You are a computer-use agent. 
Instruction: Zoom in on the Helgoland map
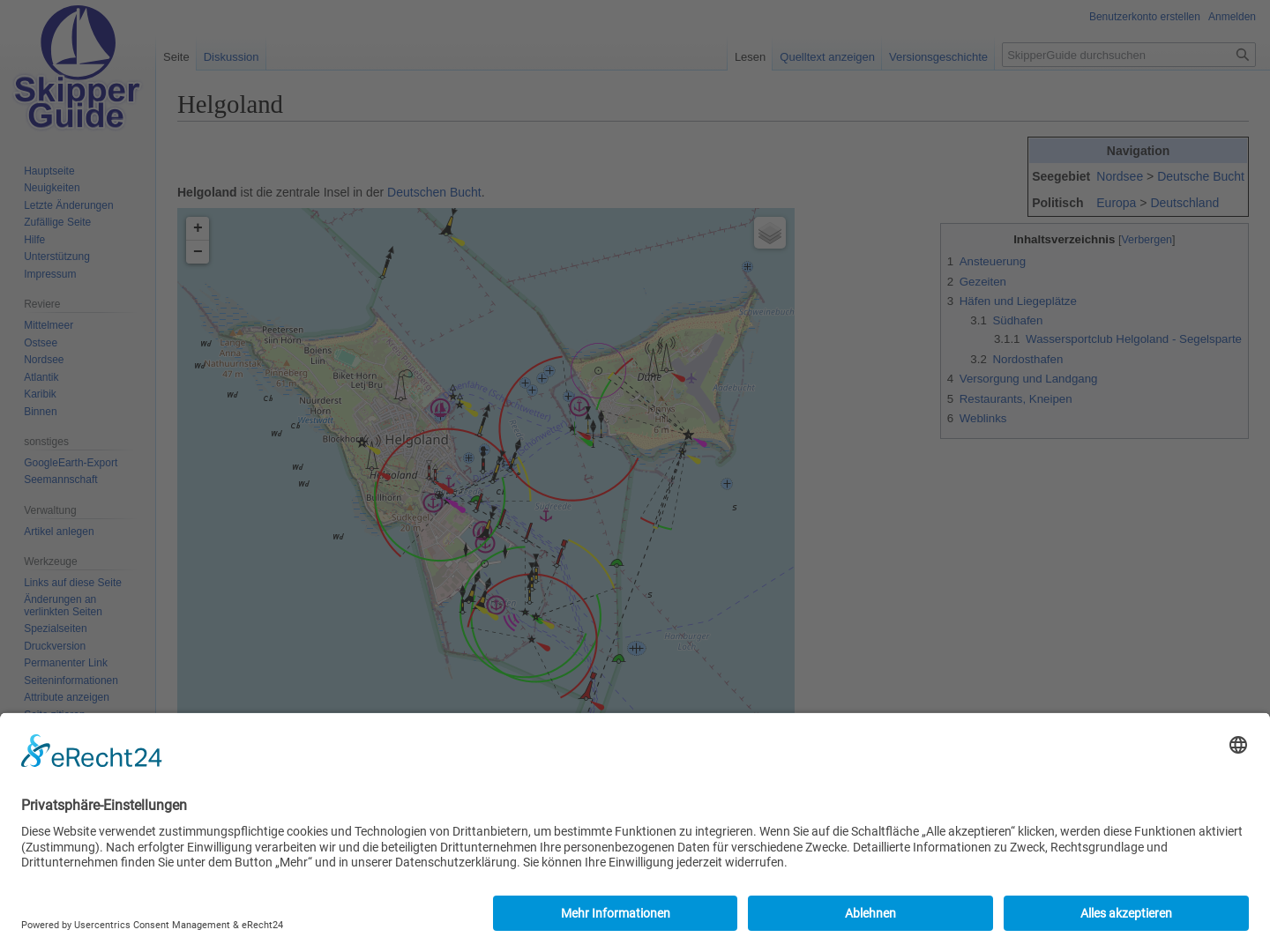tap(198, 228)
